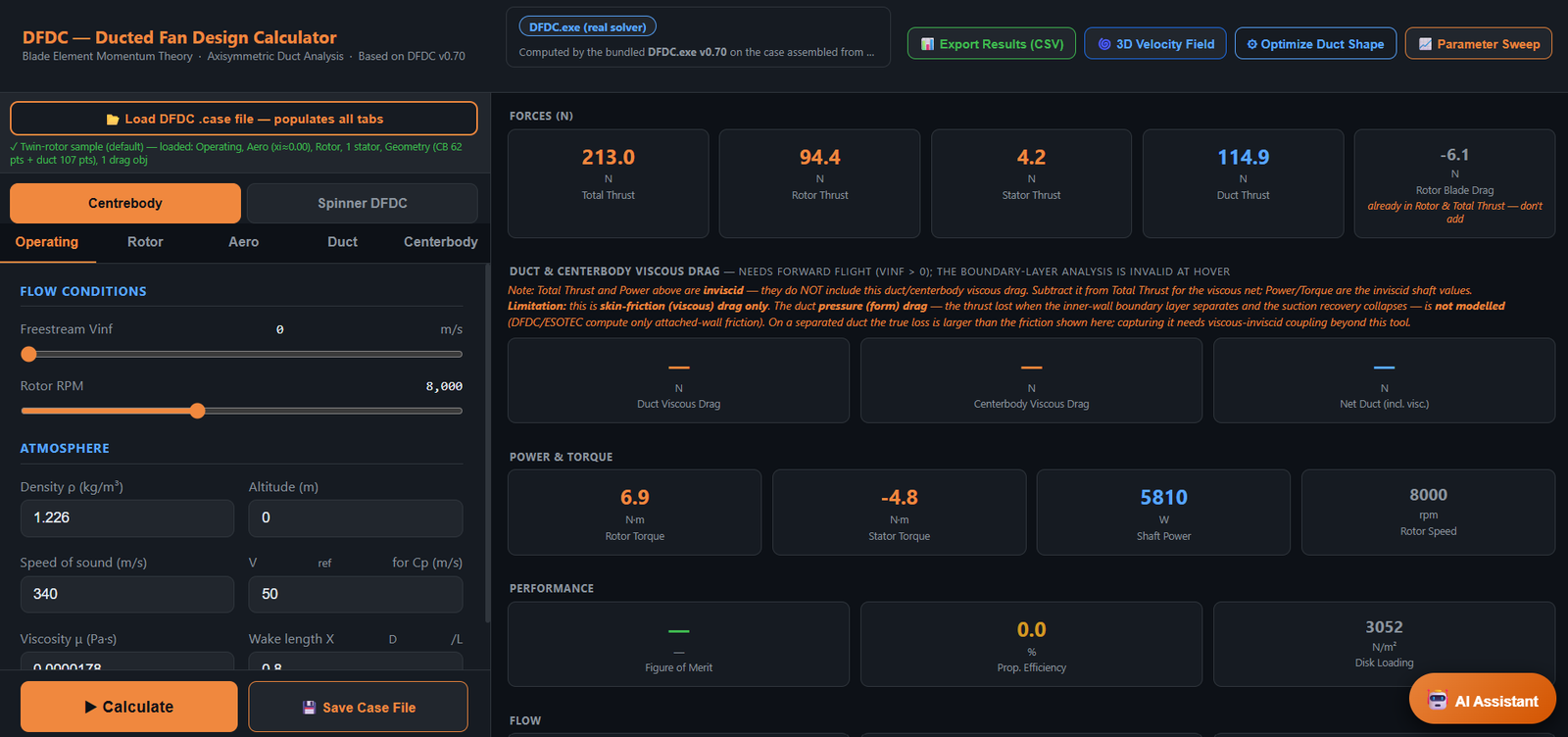Click the Stator Torque -4.8 card

(x=900, y=513)
